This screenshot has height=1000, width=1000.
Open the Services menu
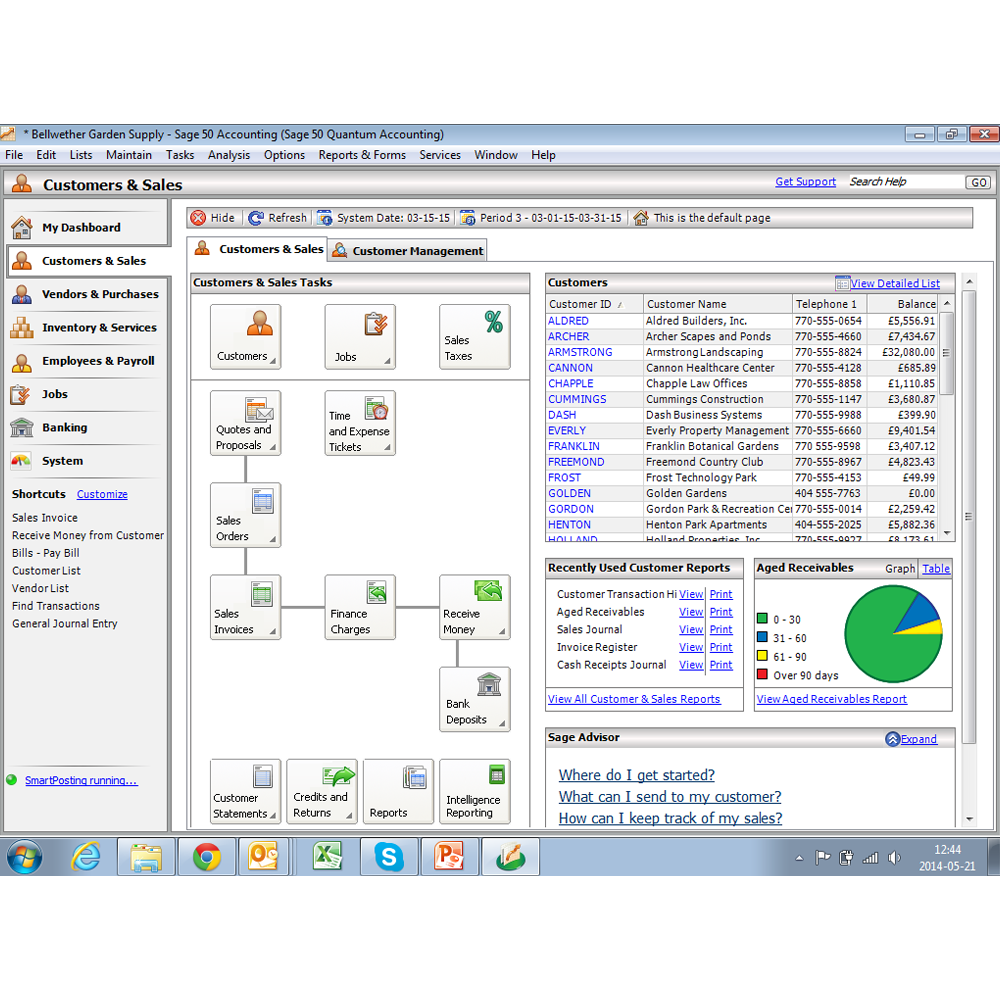point(440,155)
